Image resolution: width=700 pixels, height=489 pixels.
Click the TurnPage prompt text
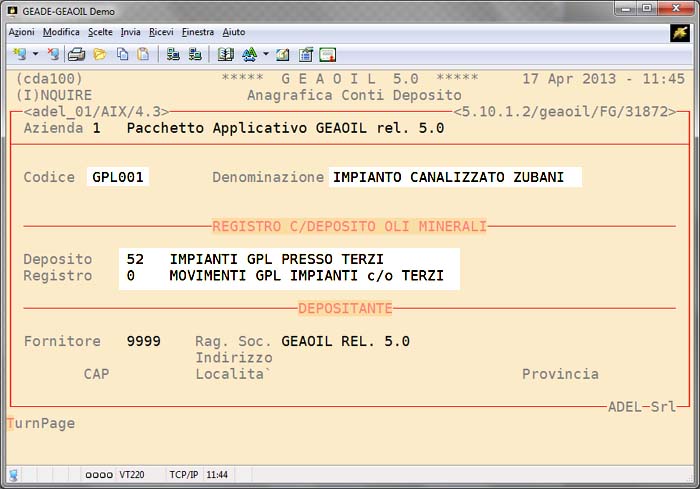pos(41,423)
